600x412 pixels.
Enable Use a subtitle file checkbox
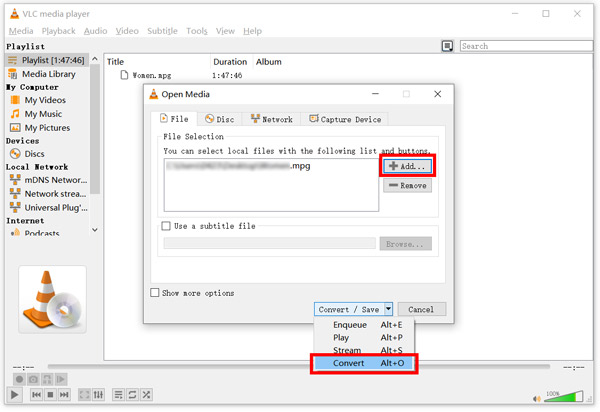166,226
